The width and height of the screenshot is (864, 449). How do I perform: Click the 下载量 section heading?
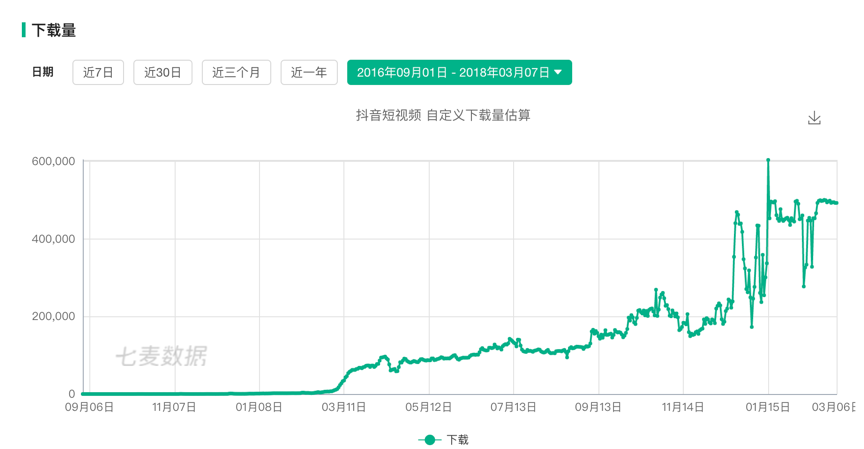(54, 30)
